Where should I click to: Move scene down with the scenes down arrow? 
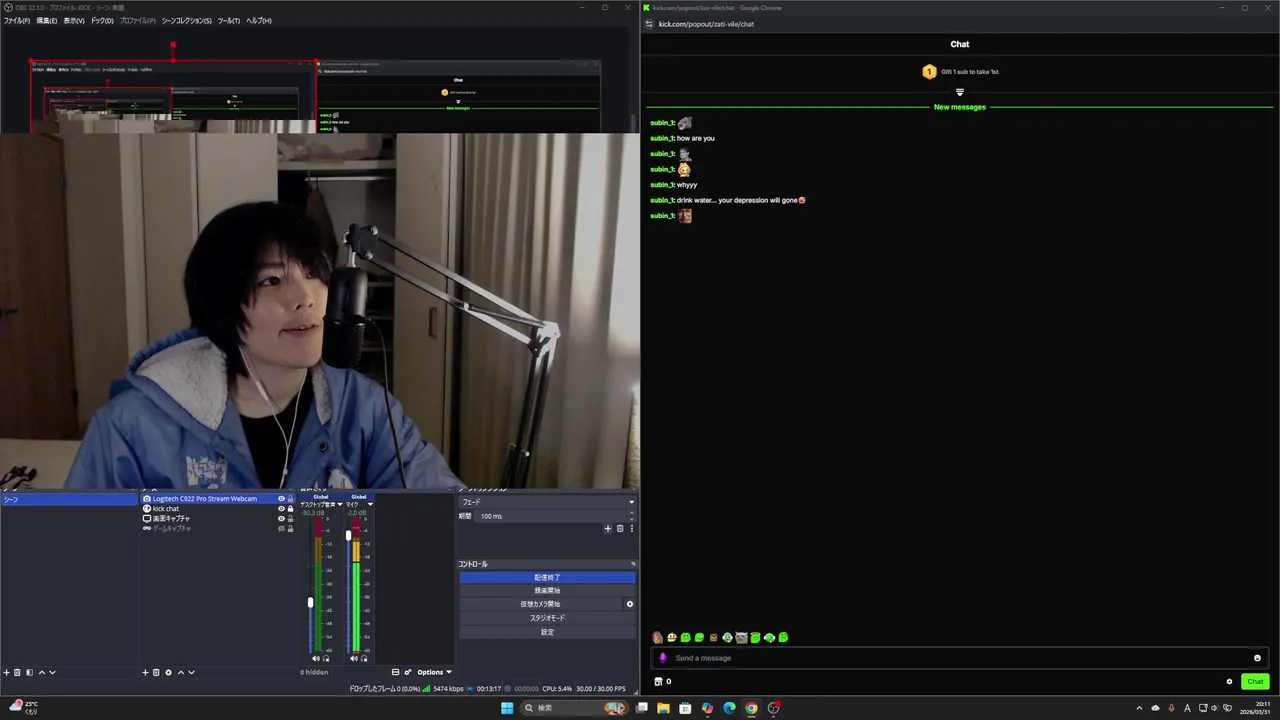click(x=52, y=672)
